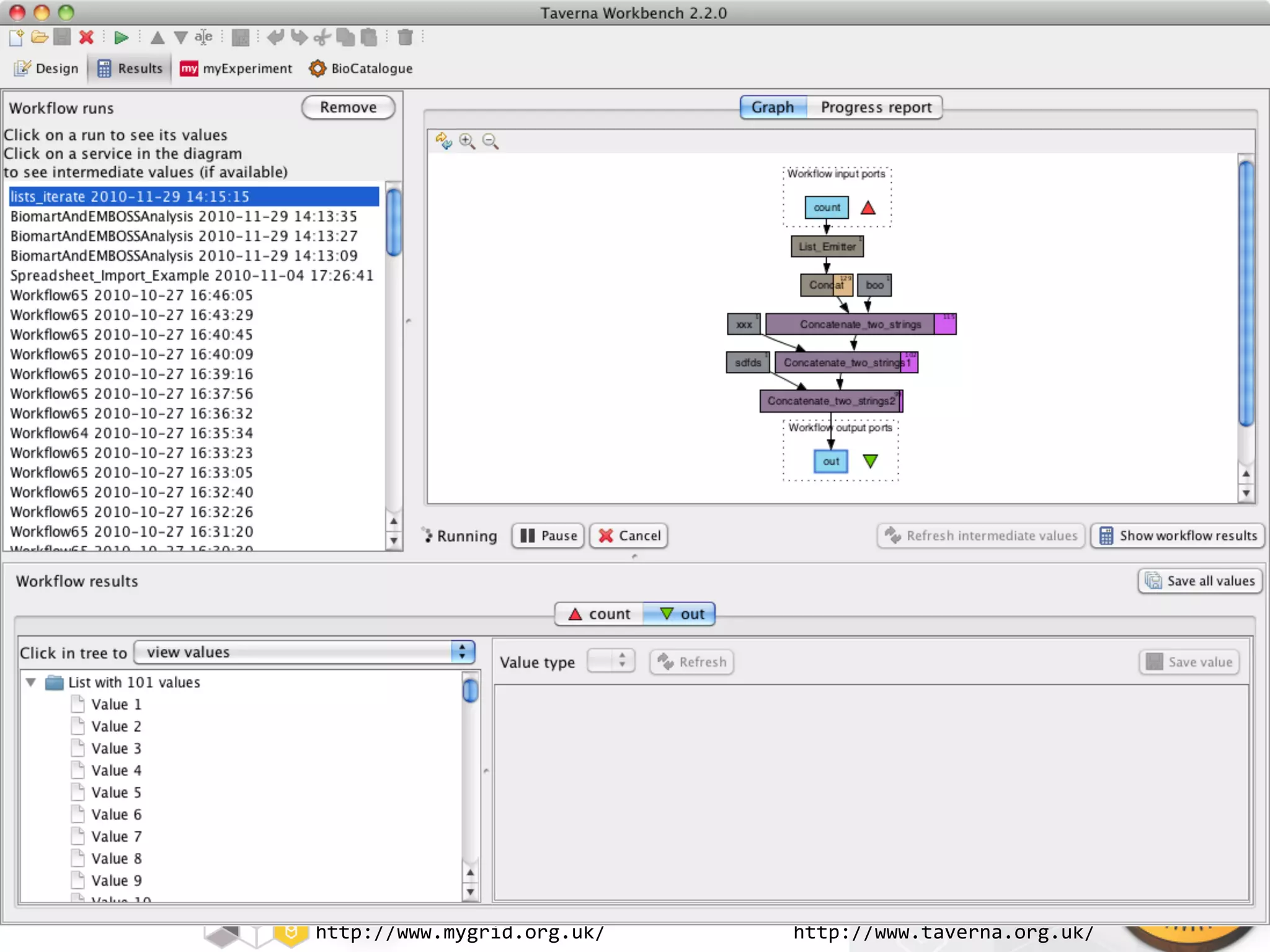Viewport: 1270px width, 952px height.
Task: Select Spreadsheet_Import_Example run in list
Action: tap(192, 275)
